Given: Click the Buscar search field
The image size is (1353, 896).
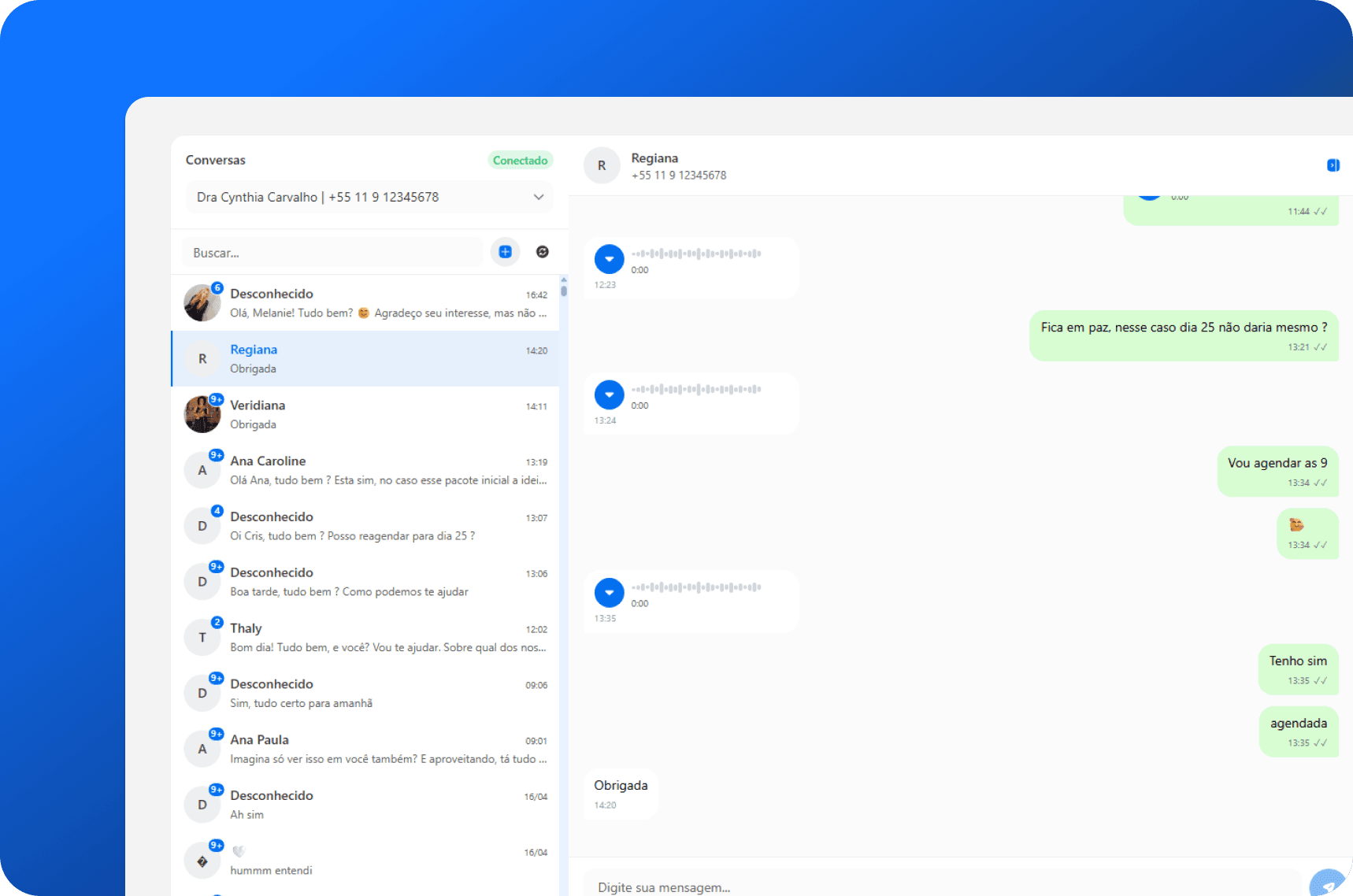Looking at the screenshot, I should [x=332, y=253].
